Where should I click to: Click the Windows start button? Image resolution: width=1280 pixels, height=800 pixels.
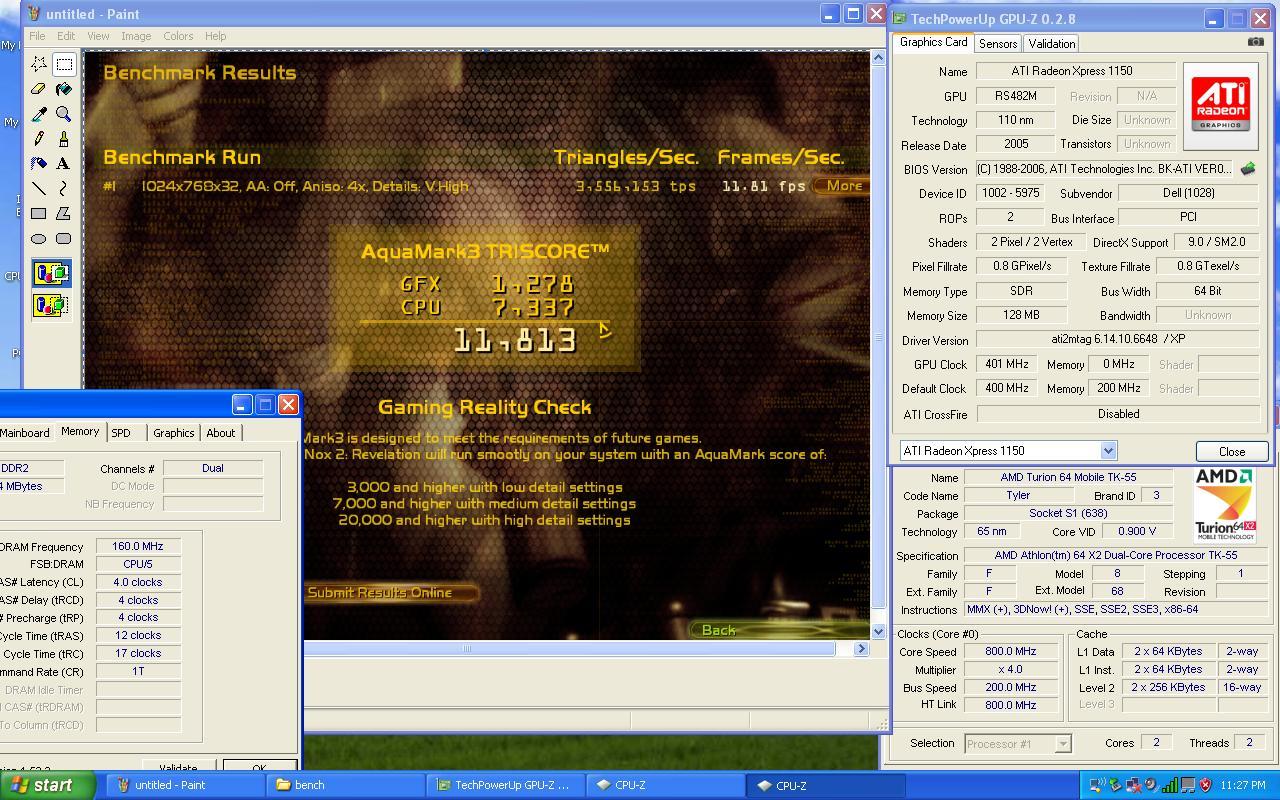47,785
